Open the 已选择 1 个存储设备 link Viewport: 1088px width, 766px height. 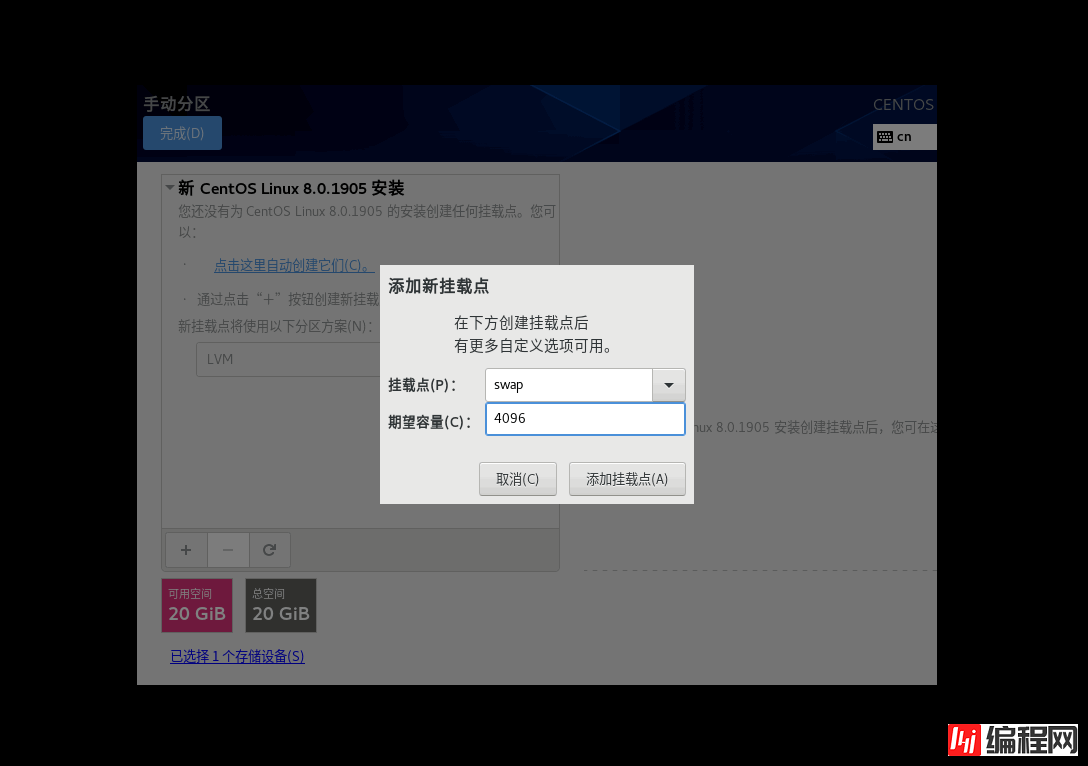[x=237, y=656]
